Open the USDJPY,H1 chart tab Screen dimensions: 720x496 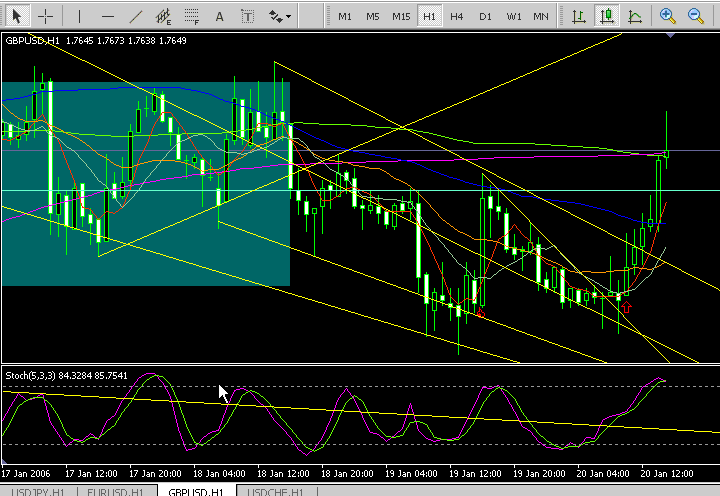pyautogui.click(x=38, y=492)
